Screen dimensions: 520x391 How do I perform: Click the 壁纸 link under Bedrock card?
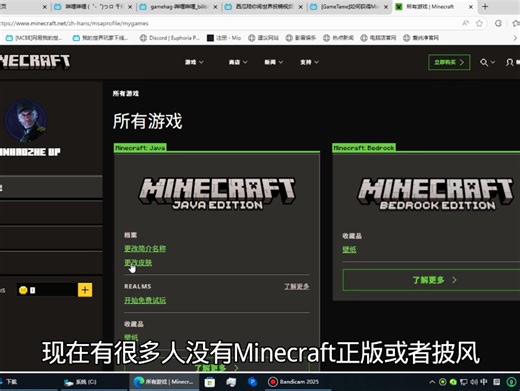click(x=349, y=249)
